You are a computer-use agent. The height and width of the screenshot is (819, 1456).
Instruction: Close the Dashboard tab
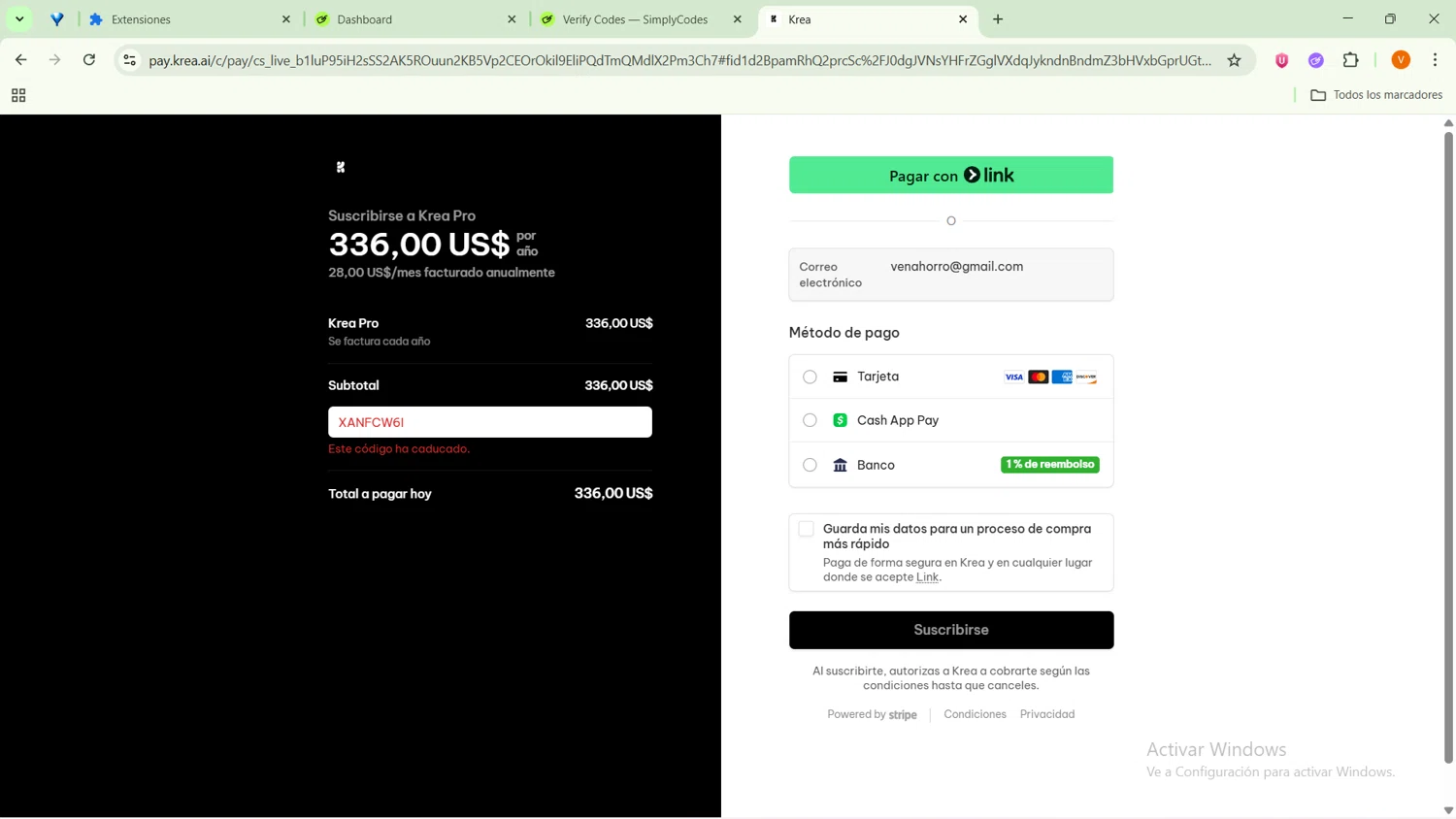pos(512,19)
